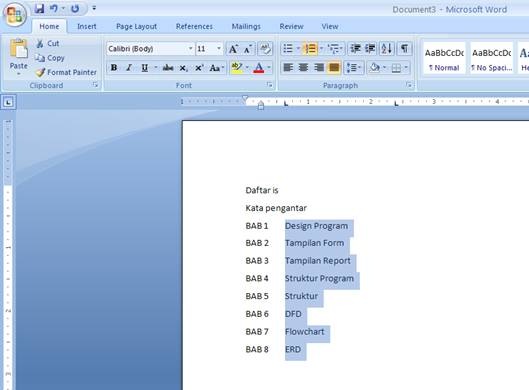Click the Grow Font icon
This screenshot has width=529, height=390.
pyautogui.click(x=233, y=49)
